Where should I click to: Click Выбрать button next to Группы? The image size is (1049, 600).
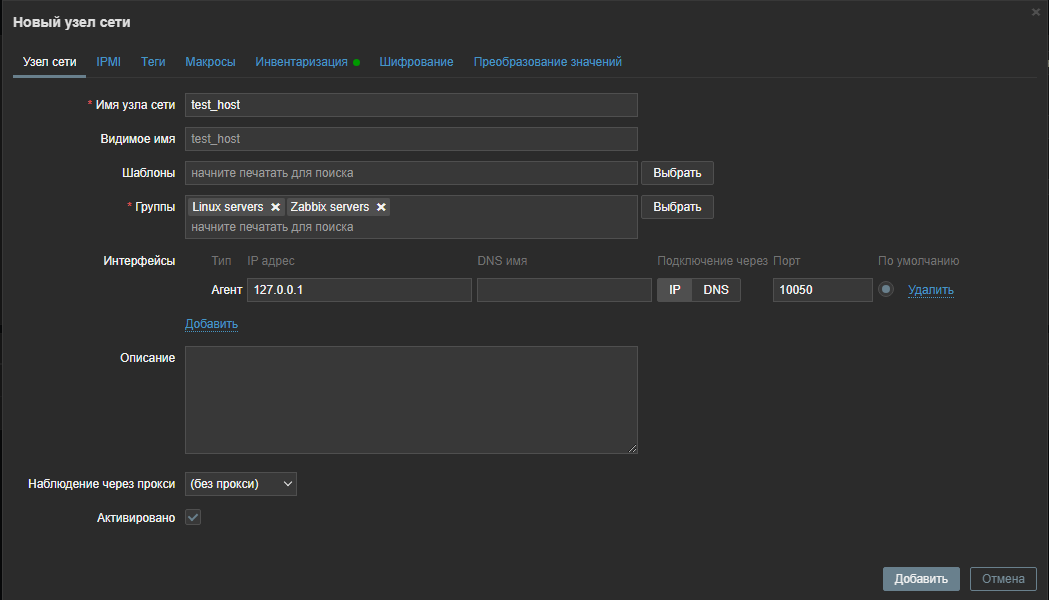point(677,207)
